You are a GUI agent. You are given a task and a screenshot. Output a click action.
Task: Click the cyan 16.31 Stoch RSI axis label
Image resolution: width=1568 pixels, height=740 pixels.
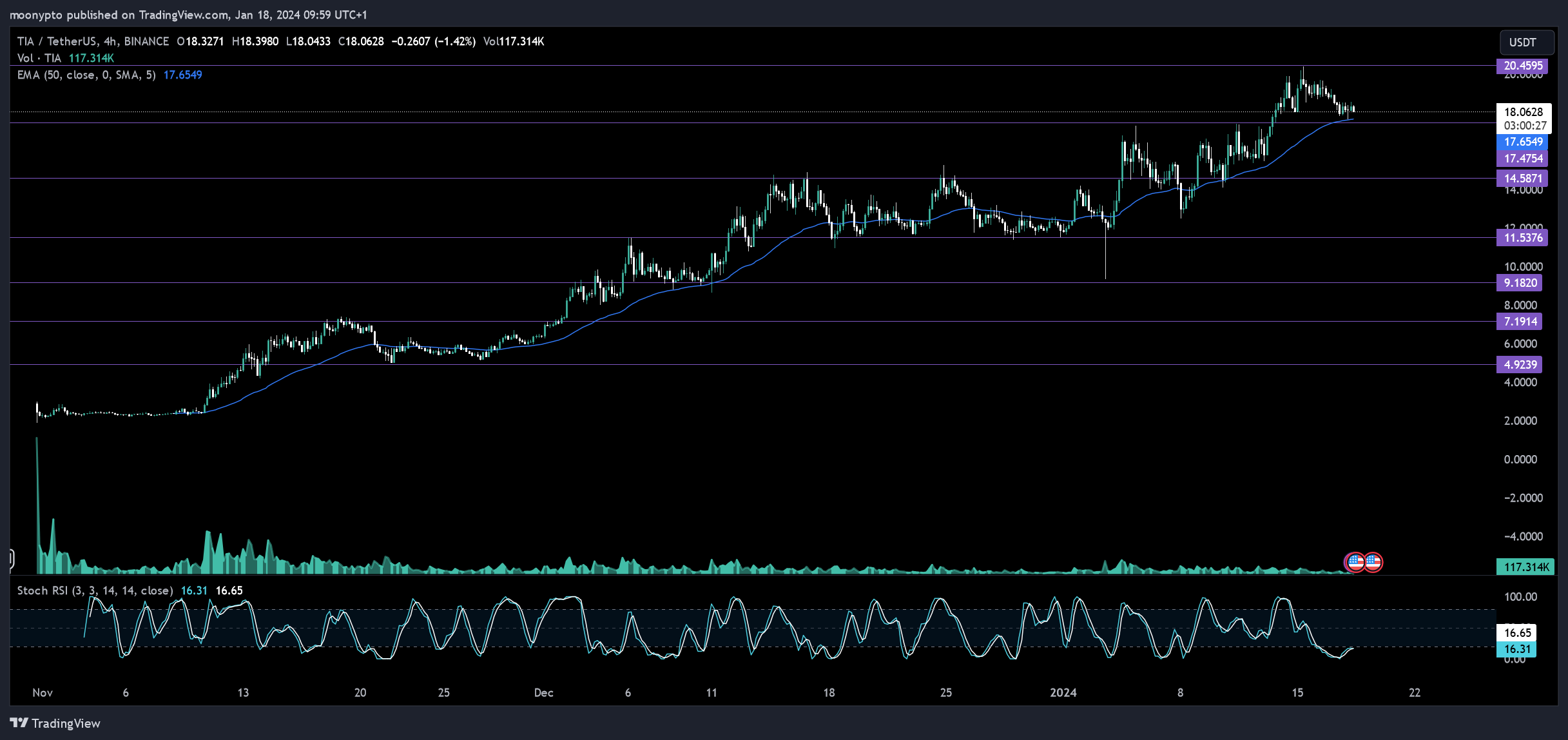click(1516, 649)
